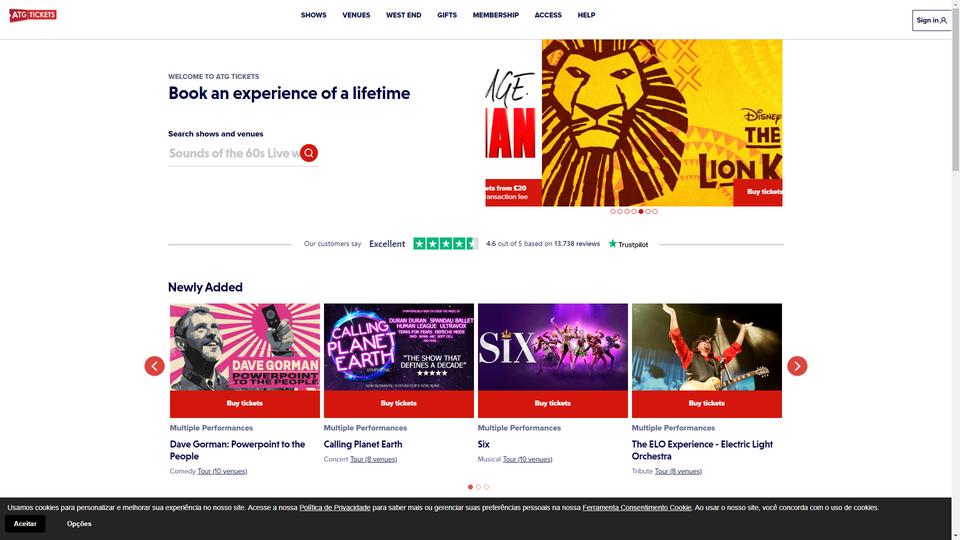This screenshot has height=540, width=960.
Task: Open the Calling Planet Earth poster thumbnail
Action: [399, 347]
